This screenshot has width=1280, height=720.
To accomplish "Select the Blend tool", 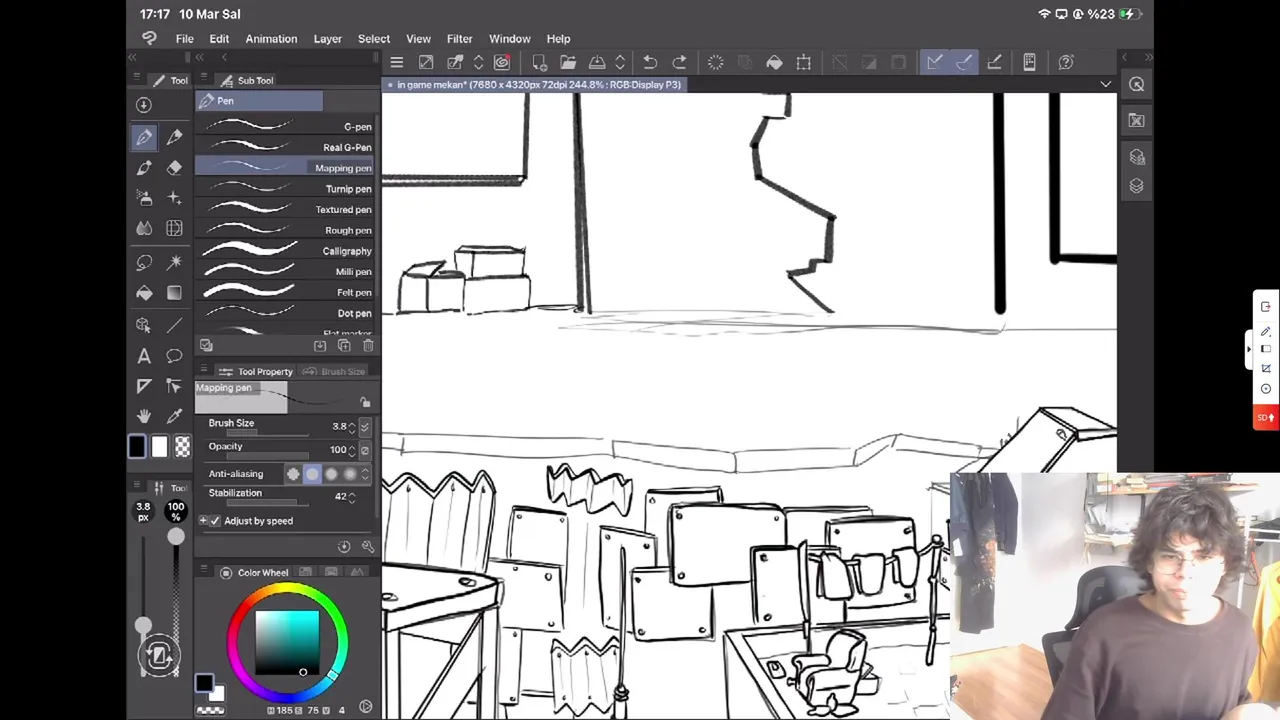I will 144,229.
